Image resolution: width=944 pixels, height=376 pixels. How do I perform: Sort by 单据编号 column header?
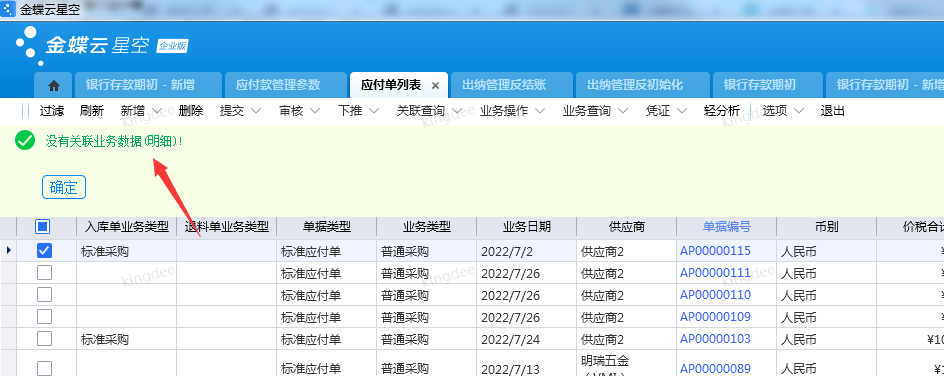[727, 227]
